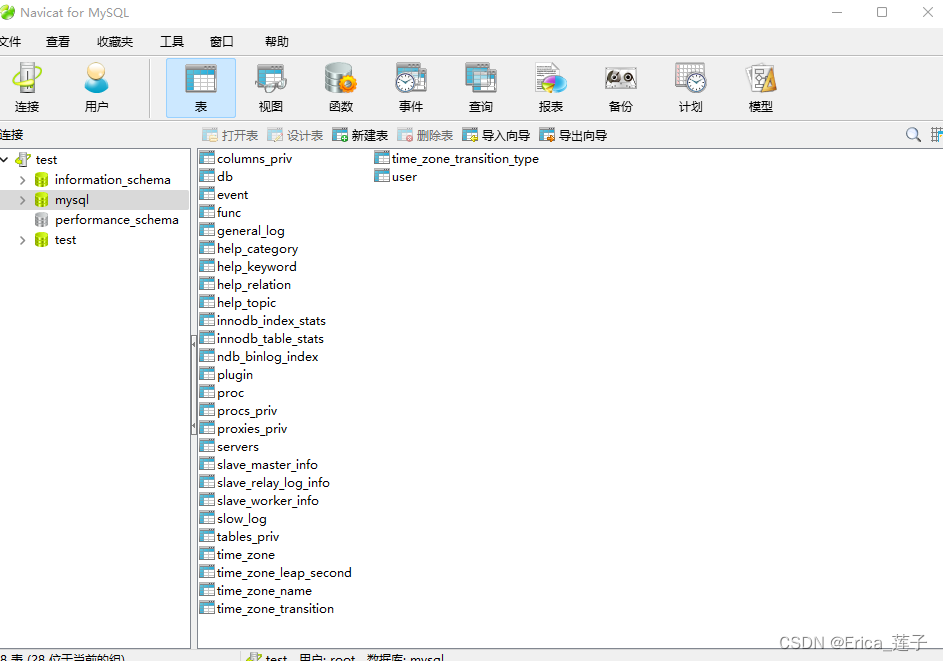Select the mysql database label

tap(72, 200)
